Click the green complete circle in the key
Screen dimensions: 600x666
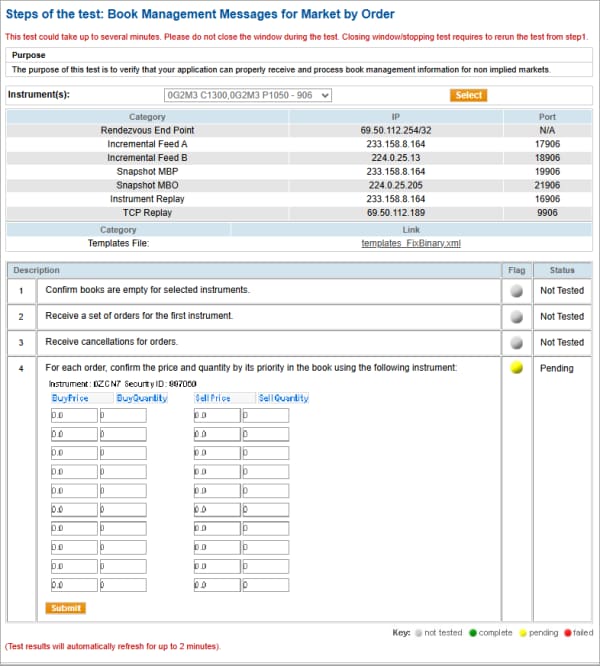point(472,633)
